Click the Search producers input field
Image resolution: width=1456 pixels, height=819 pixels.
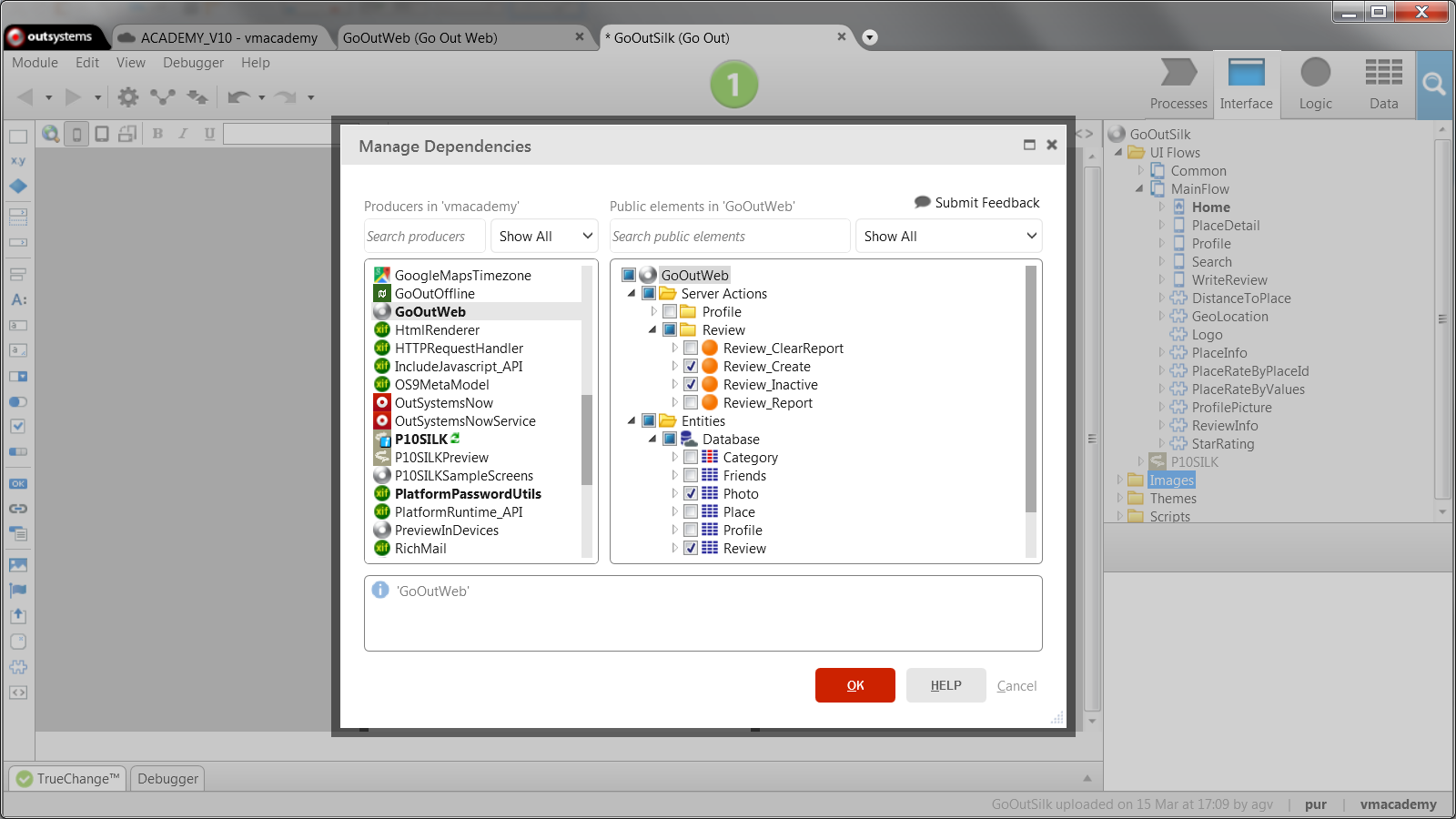tap(424, 236)
